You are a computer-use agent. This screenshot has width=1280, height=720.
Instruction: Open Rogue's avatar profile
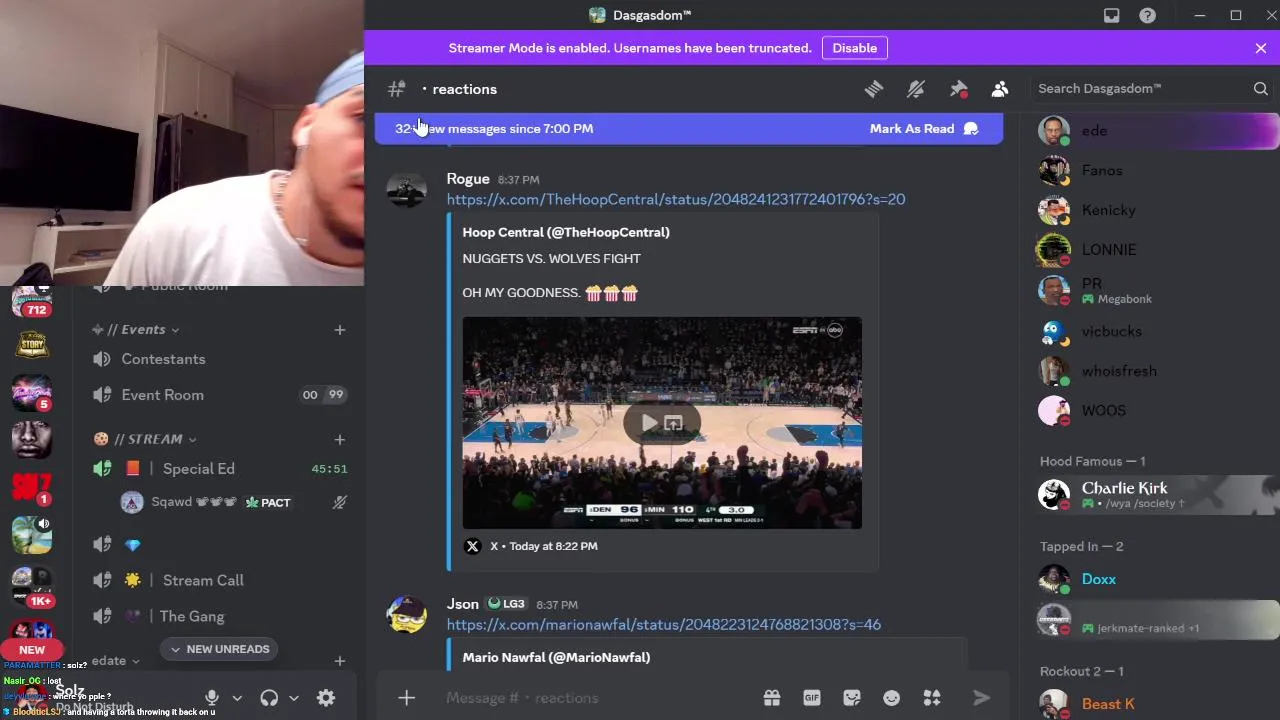[x=406, y=189]
